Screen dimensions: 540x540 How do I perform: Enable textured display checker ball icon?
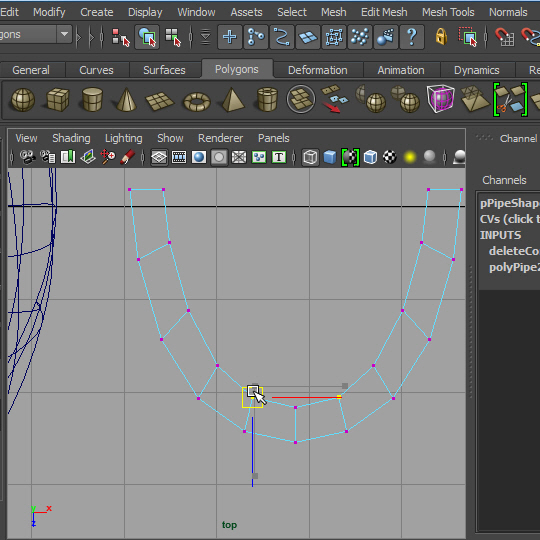[390, 157]
